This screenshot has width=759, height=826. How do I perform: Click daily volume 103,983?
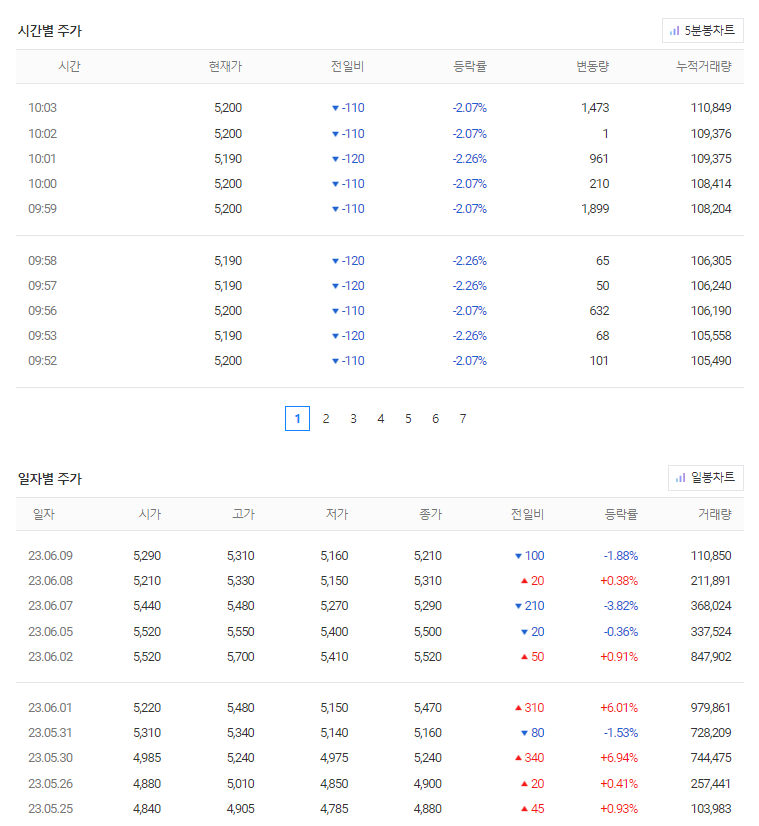(711, 809)
